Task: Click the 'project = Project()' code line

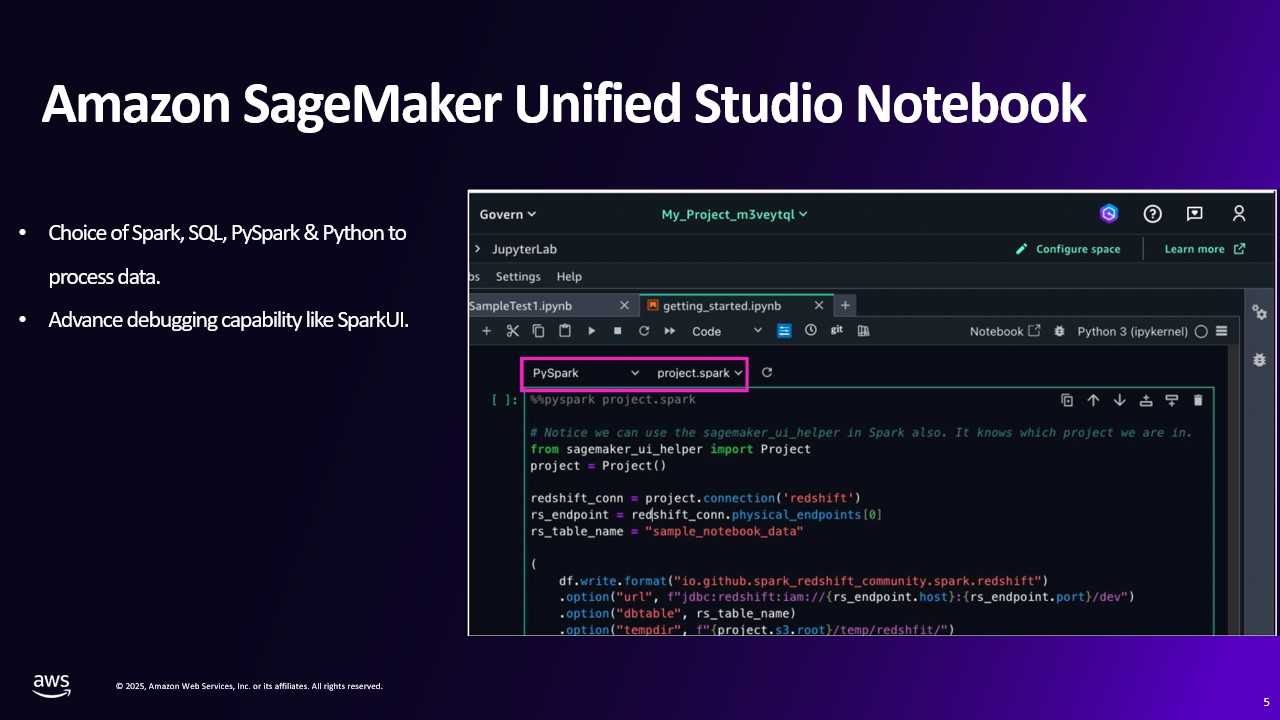Action: tap(598, 466)
